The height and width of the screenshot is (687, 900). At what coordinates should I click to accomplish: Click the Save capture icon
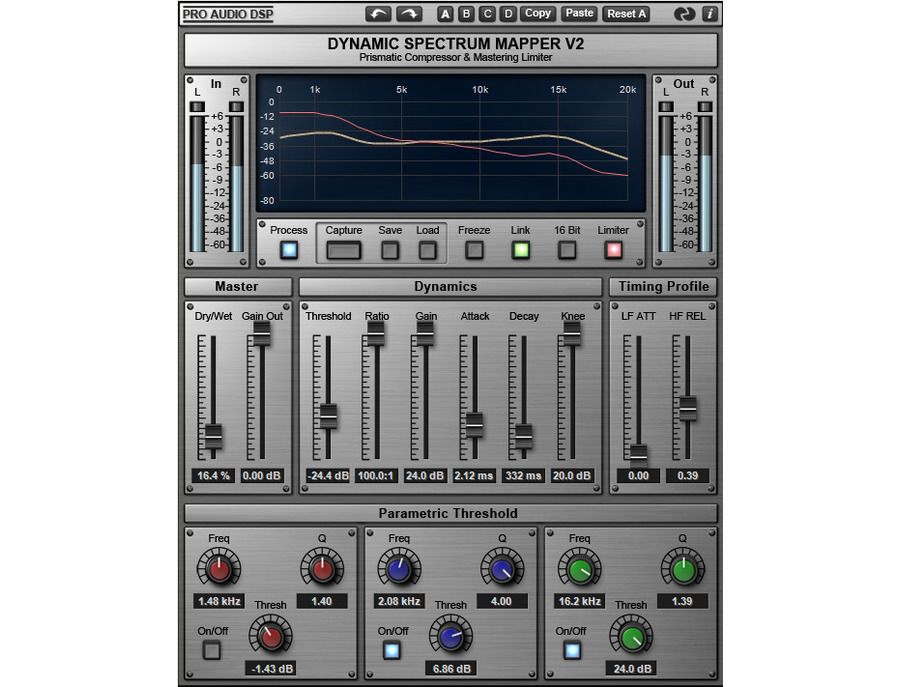[x=389, y=248]
